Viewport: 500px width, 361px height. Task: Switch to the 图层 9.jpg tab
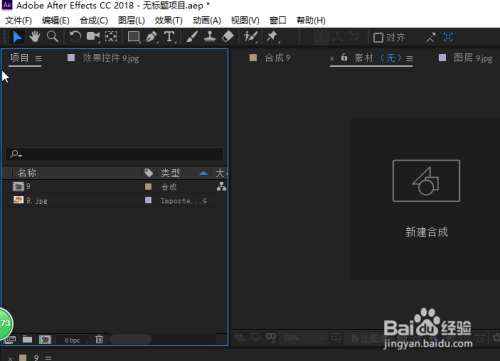[x=473, y=58]
